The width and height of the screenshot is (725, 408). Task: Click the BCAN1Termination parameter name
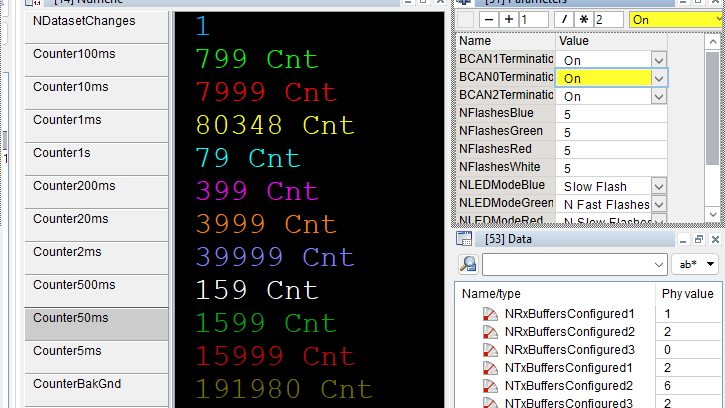point(506,59)
